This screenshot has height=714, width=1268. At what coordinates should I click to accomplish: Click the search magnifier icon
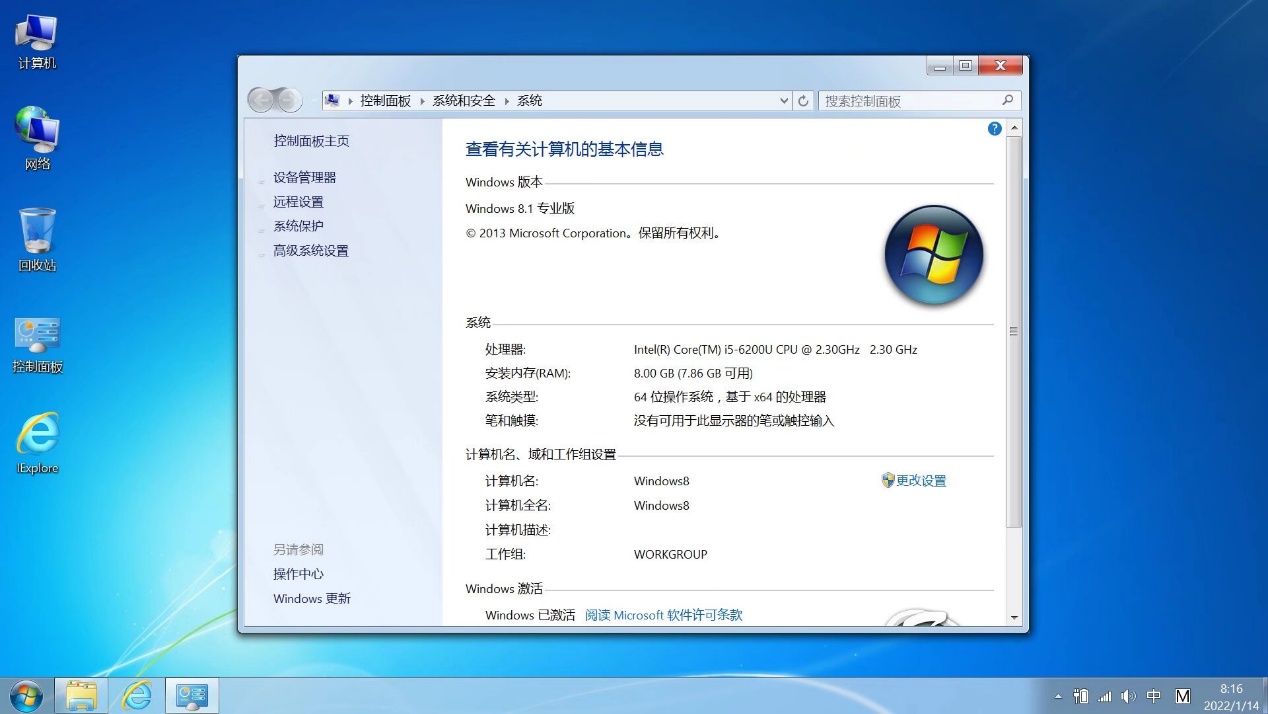click(x=1007, y=100)
